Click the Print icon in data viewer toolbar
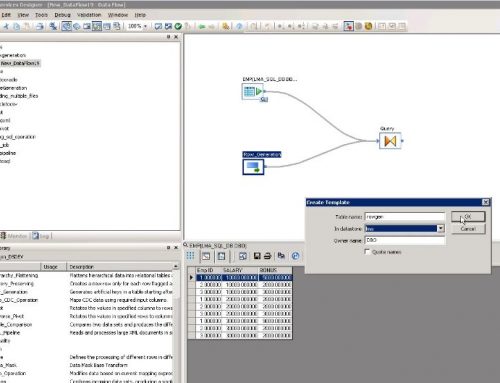 267,256
